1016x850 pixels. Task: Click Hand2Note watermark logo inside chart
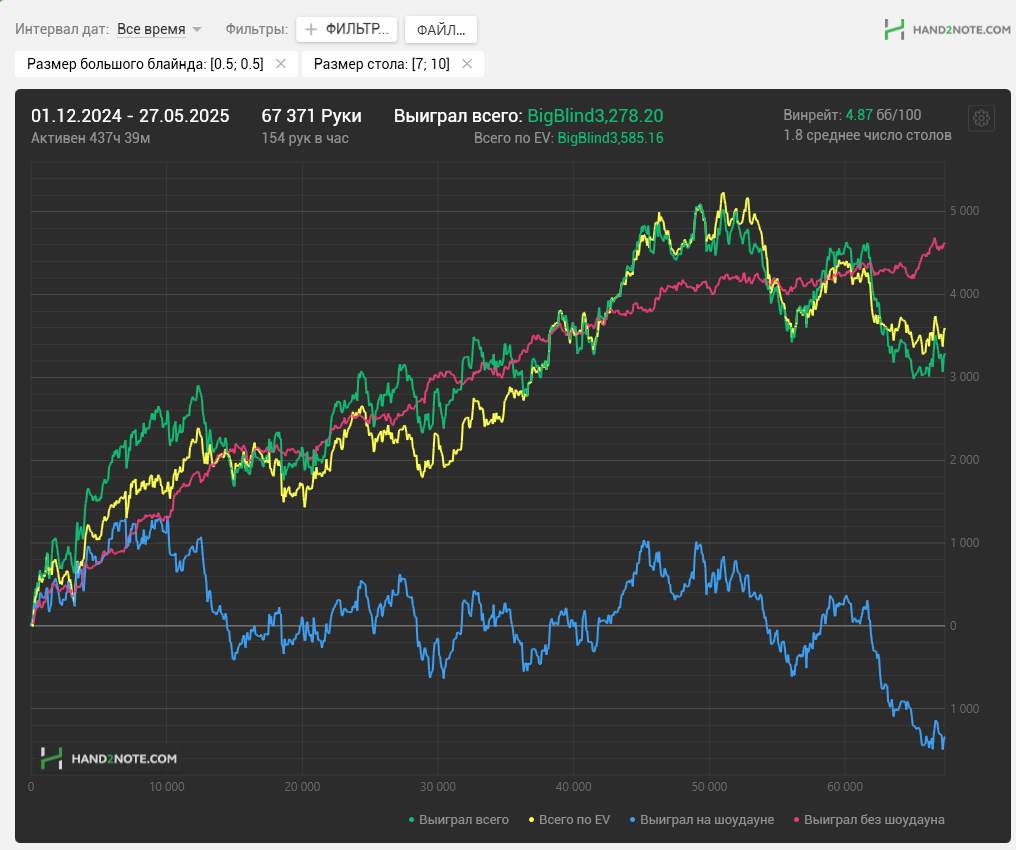click(108, 758)
